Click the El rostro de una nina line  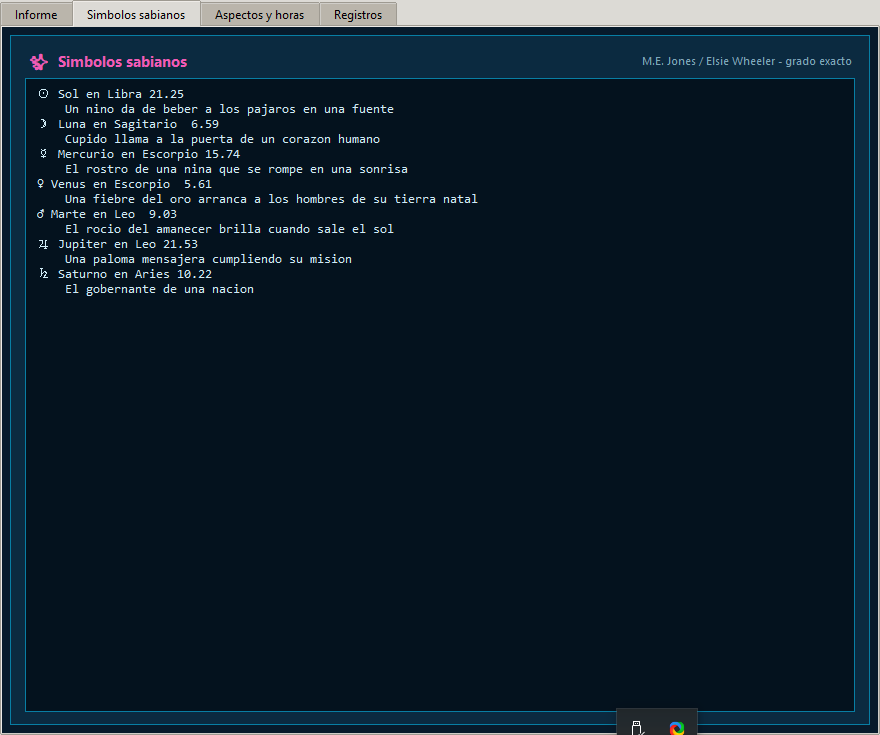tap(236, 169)
